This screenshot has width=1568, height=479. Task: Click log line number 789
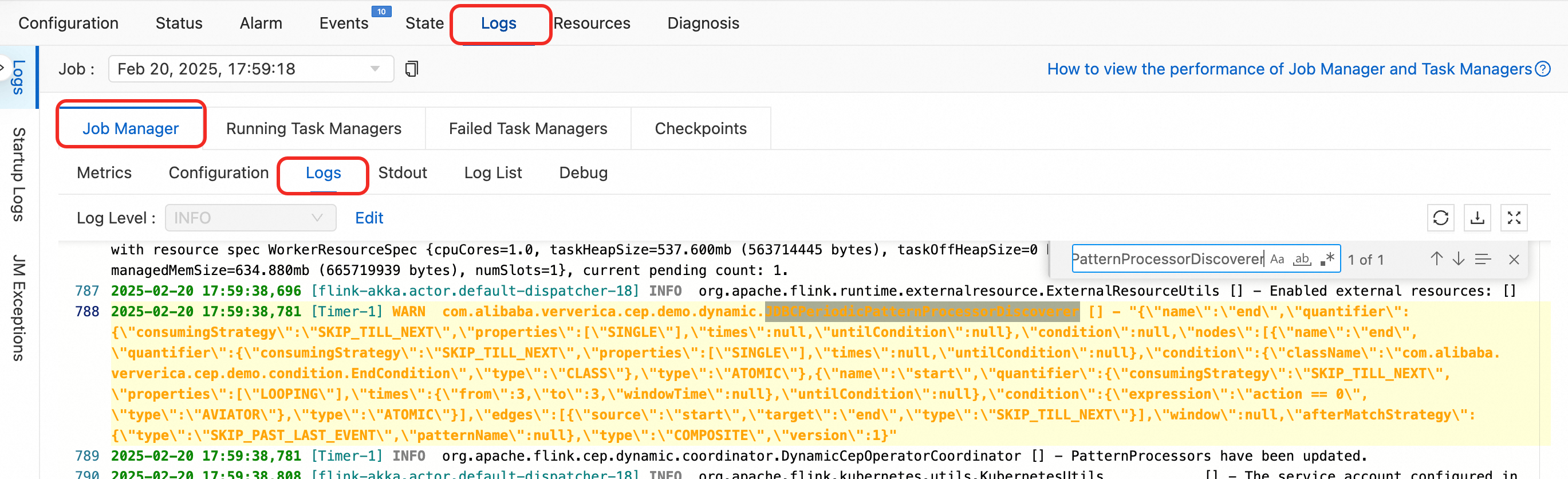click(87, 456)
